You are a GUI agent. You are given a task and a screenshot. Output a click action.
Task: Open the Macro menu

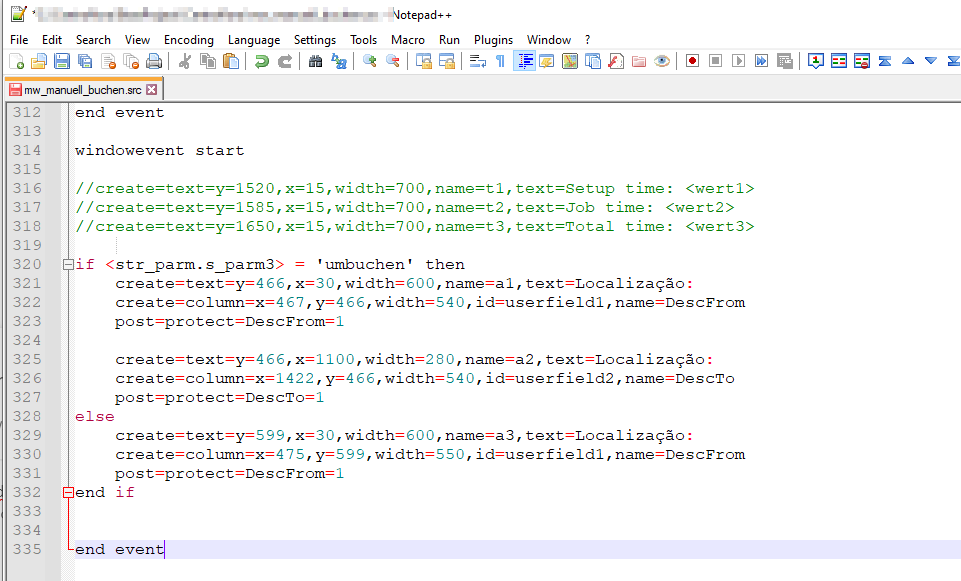tap(408, 40)
